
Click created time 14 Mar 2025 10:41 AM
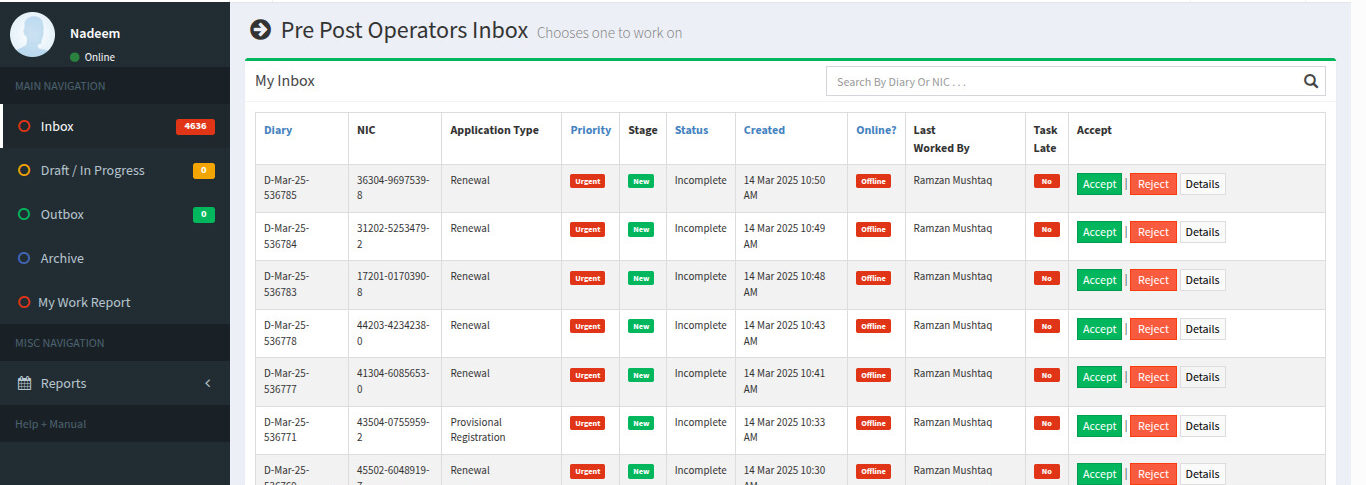(x=784, y=382)
